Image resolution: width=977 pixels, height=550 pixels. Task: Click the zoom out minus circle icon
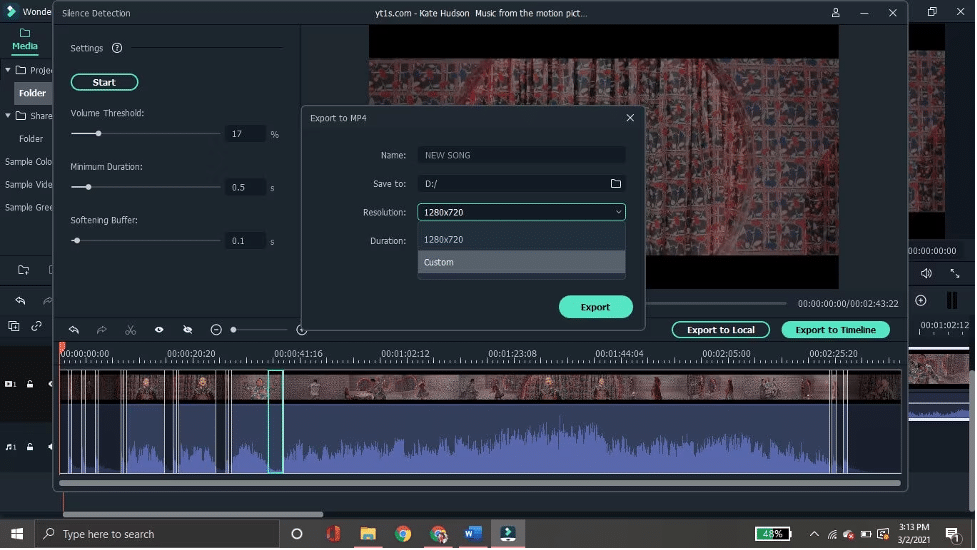click(x=216, y=330)
